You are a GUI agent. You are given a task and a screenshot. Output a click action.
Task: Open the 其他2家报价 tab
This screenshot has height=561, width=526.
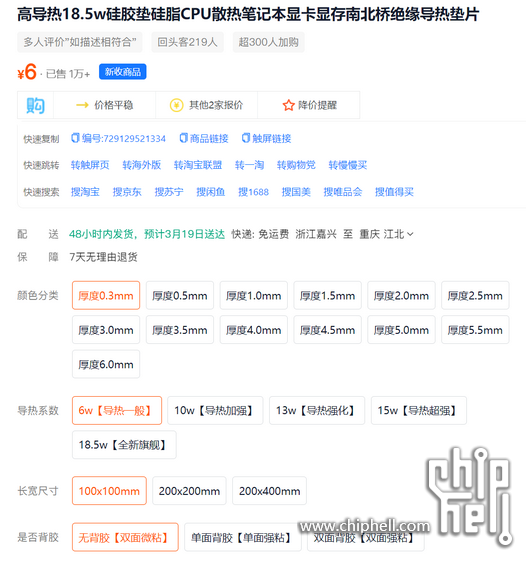click(206, 105)
